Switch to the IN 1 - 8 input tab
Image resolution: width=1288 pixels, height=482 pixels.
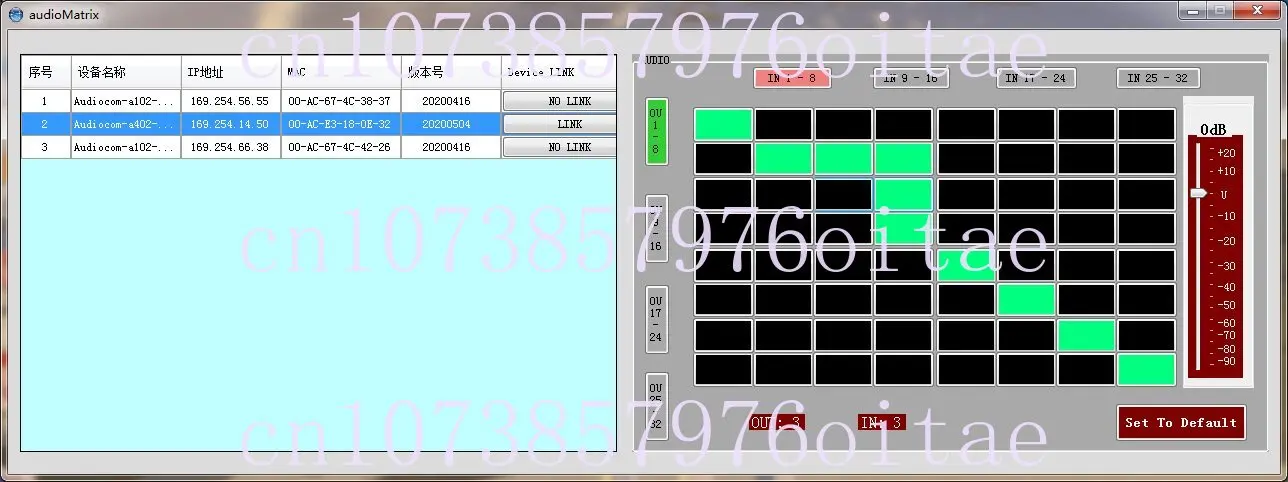(792, 78)
